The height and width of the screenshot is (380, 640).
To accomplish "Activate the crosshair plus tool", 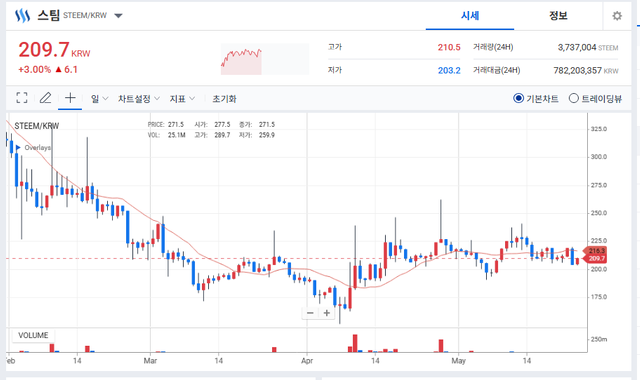I will pyautogui.click(x=70, y=98).
